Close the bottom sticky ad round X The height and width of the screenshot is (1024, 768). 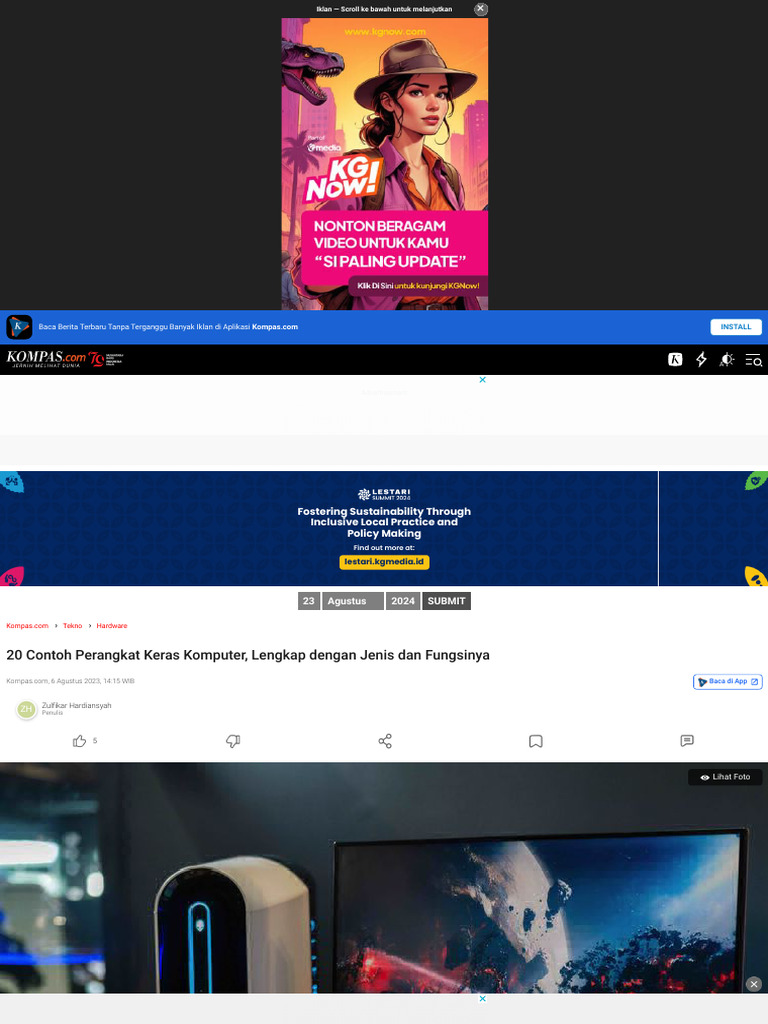[x=754, y=984]
